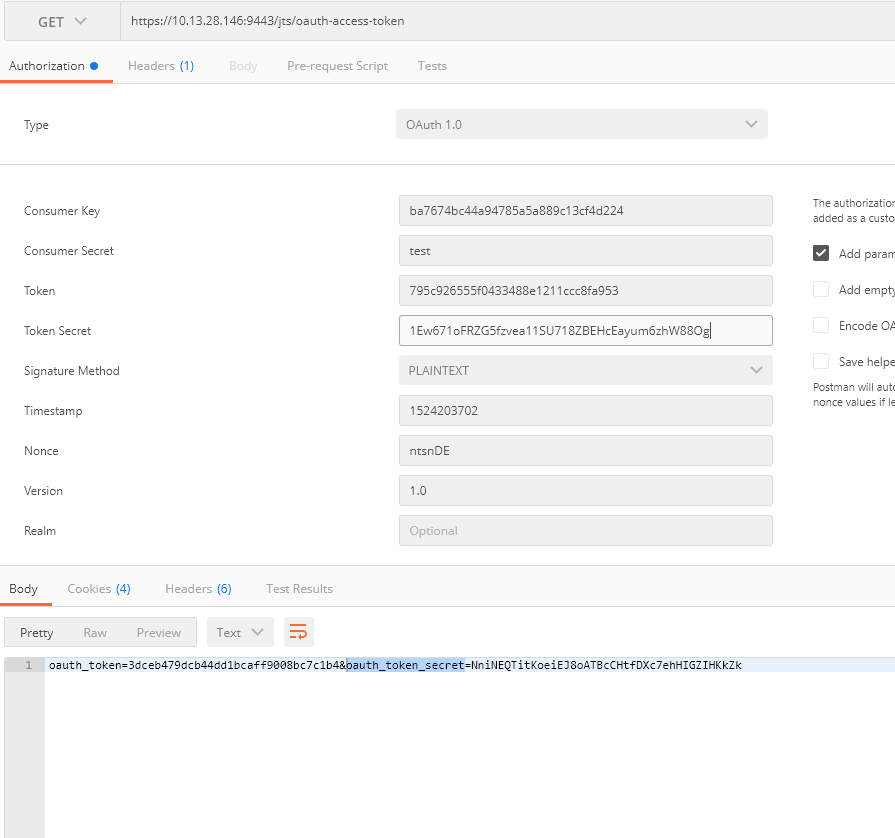Click the Pretty response view button
The height and width of the screenshot is (838, 895).
pos(37,632)
